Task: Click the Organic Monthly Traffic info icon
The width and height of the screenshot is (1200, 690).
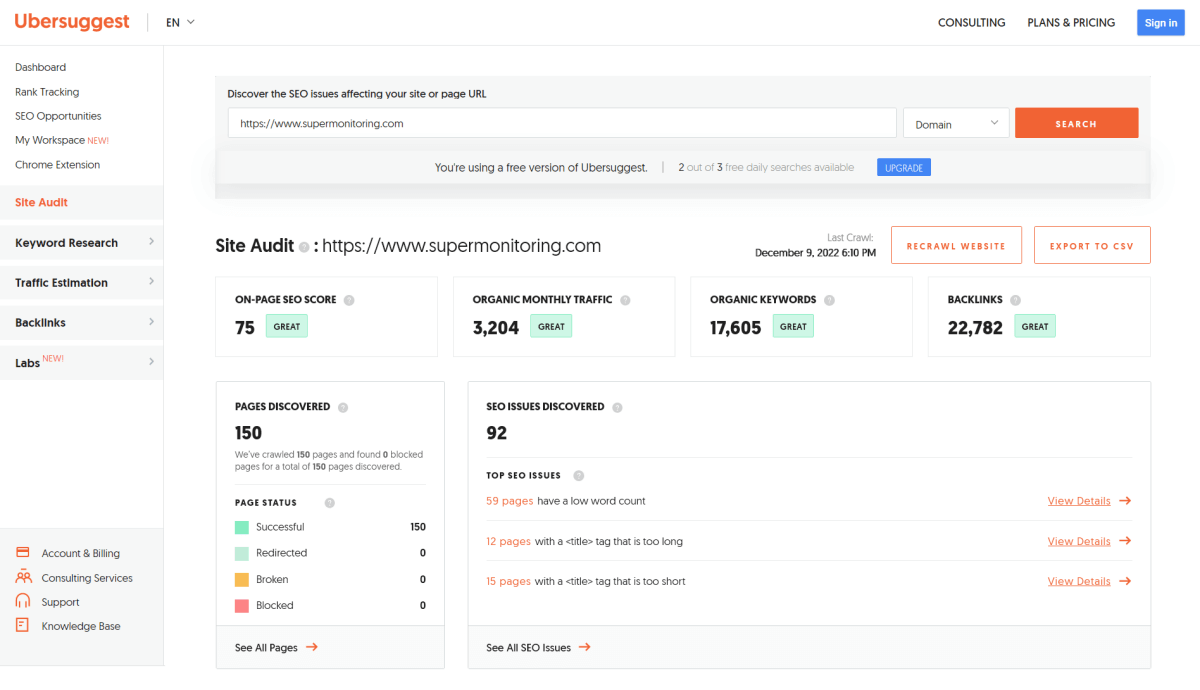Action: (x=625, y=300)
